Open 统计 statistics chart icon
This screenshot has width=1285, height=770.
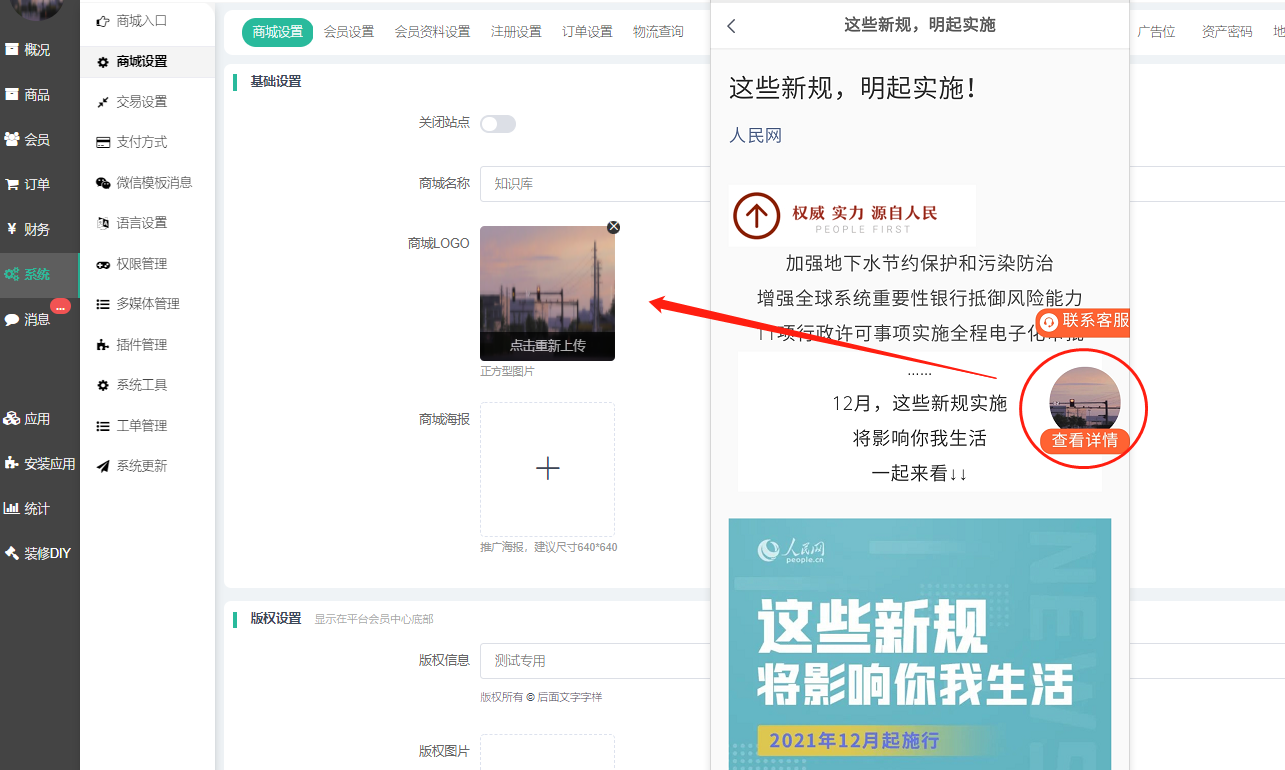coord(12,508)
